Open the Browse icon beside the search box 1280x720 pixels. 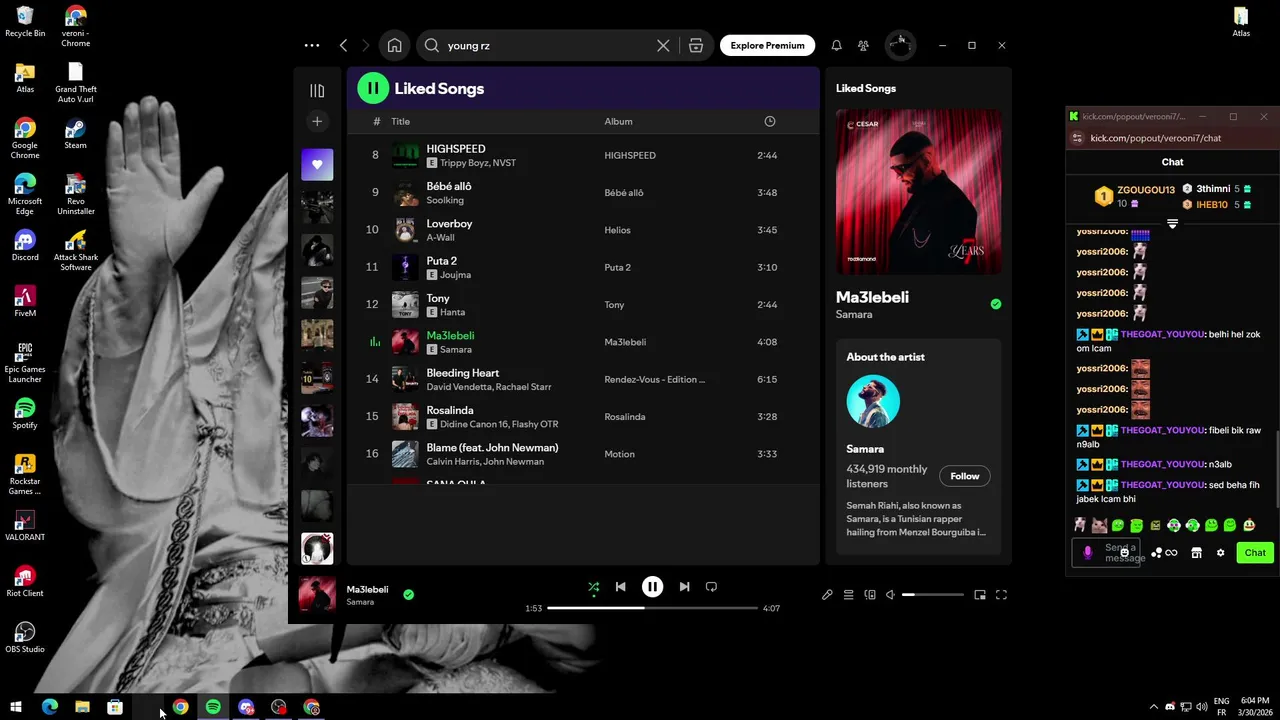(x=696, y=45)
